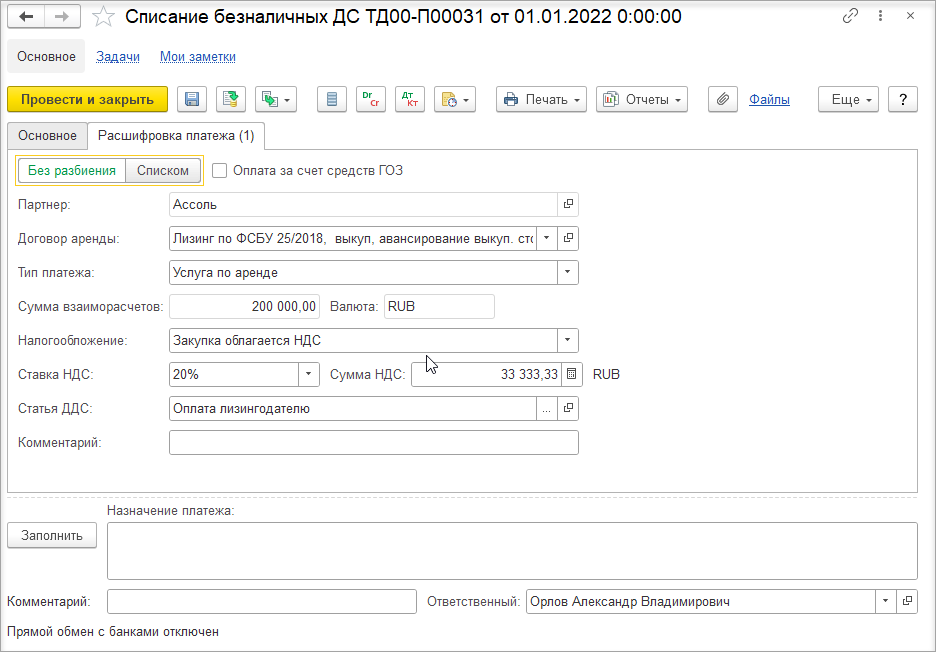Image resolution: width=936 pixels, height=652 pixels.
Task: Open the Задачи navigation link
Action: [x=118, y=57]
